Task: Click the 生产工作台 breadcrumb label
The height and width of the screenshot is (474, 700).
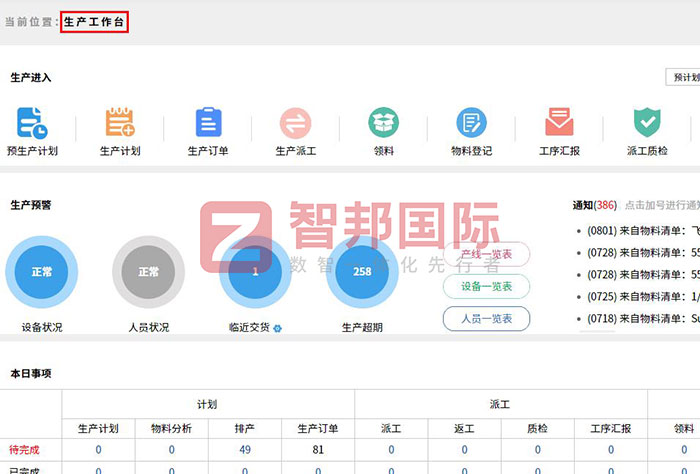Action: coord(95,21)
